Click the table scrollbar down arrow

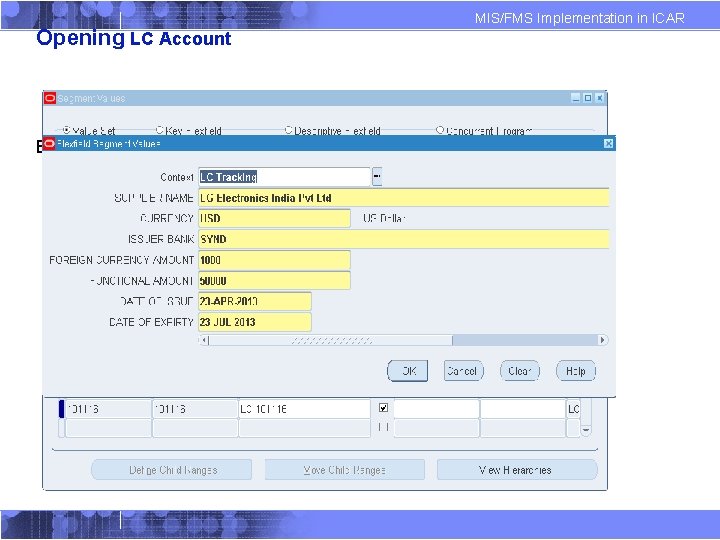point(586,430)
